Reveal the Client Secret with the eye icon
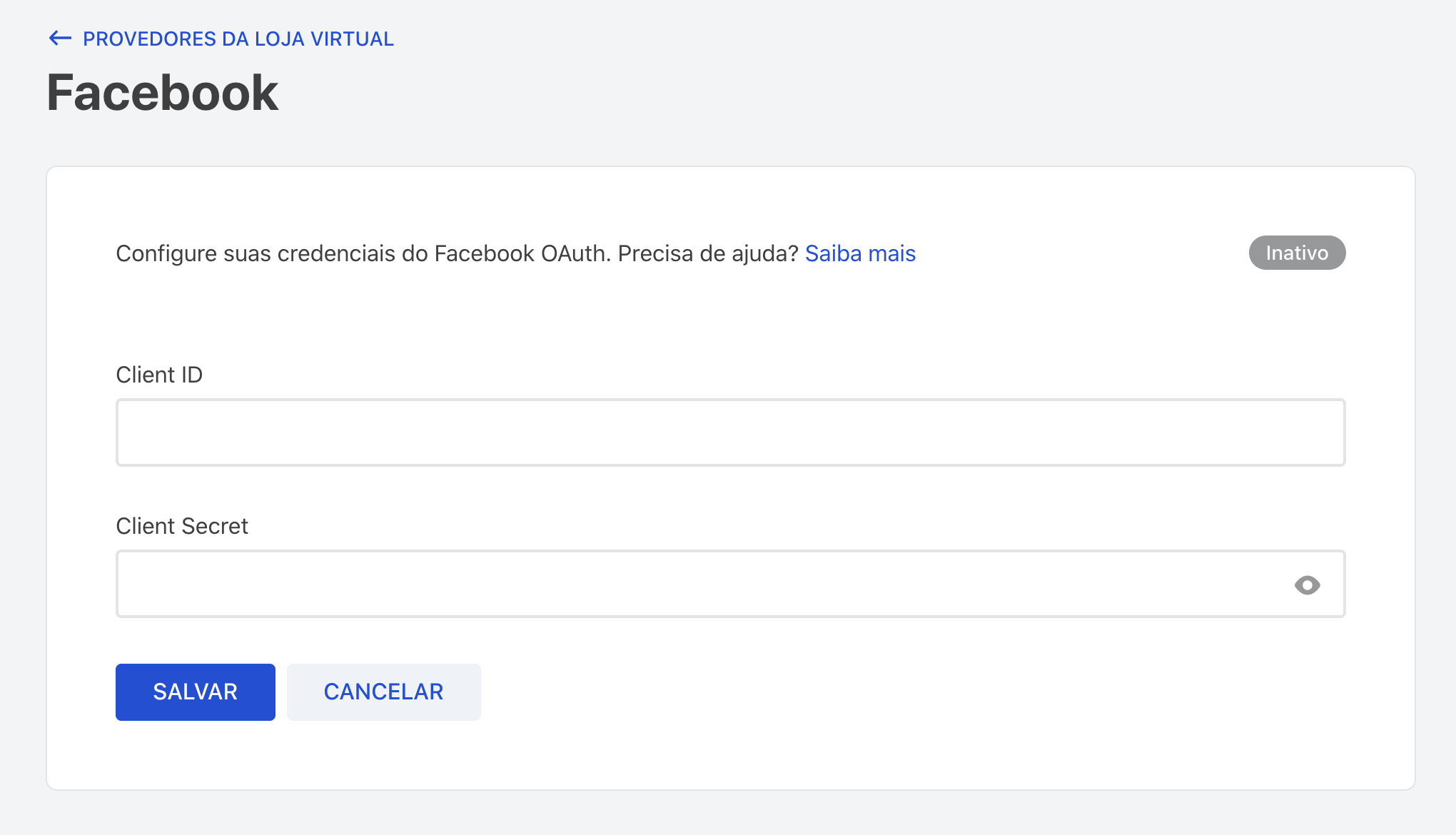 click(1308, 584)
